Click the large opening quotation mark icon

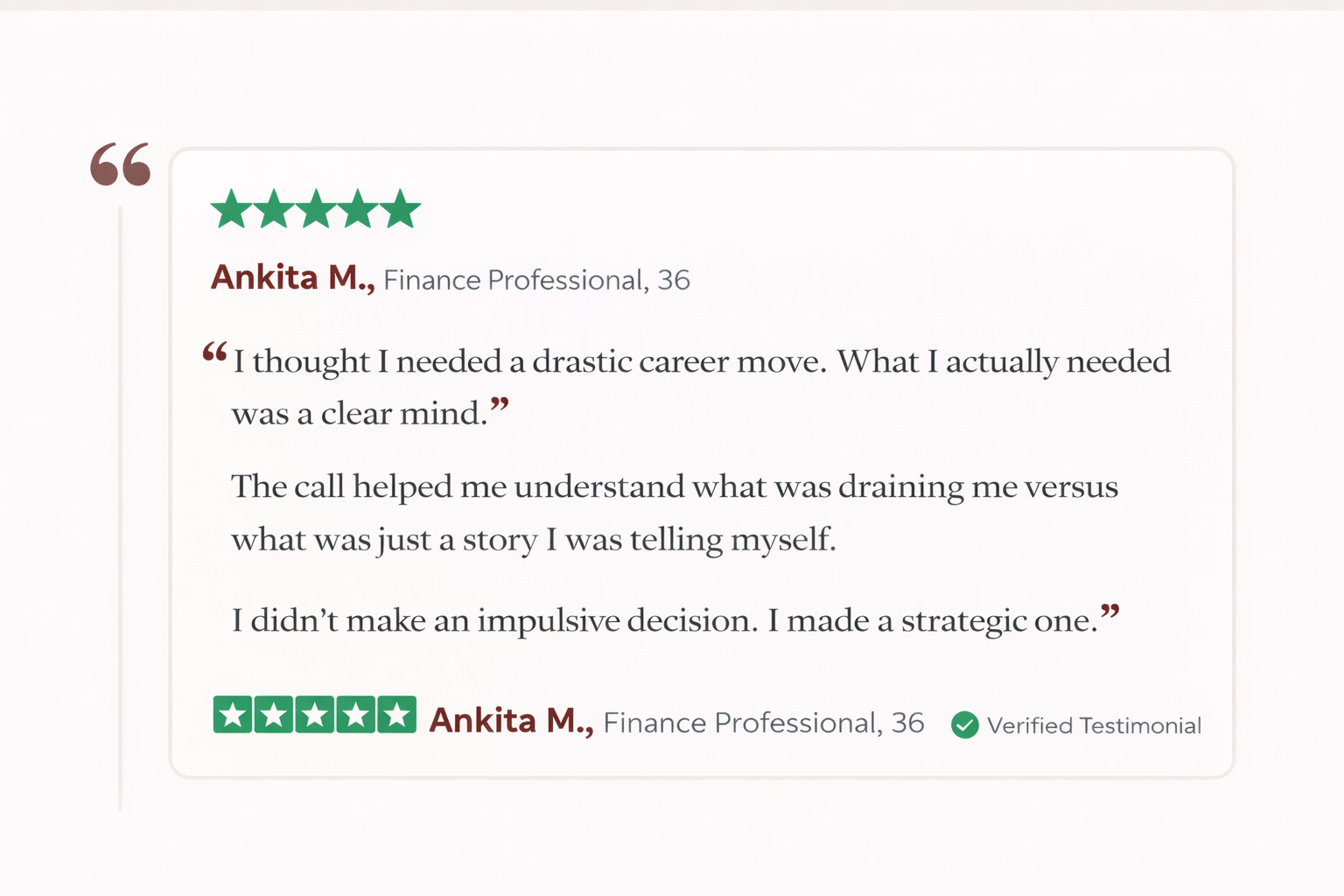pos(121,164)
